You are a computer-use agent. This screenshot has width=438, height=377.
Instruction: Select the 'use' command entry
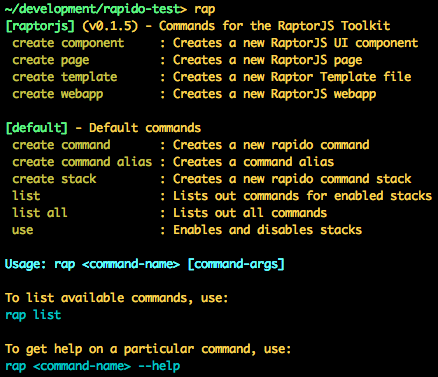point(23,230)
